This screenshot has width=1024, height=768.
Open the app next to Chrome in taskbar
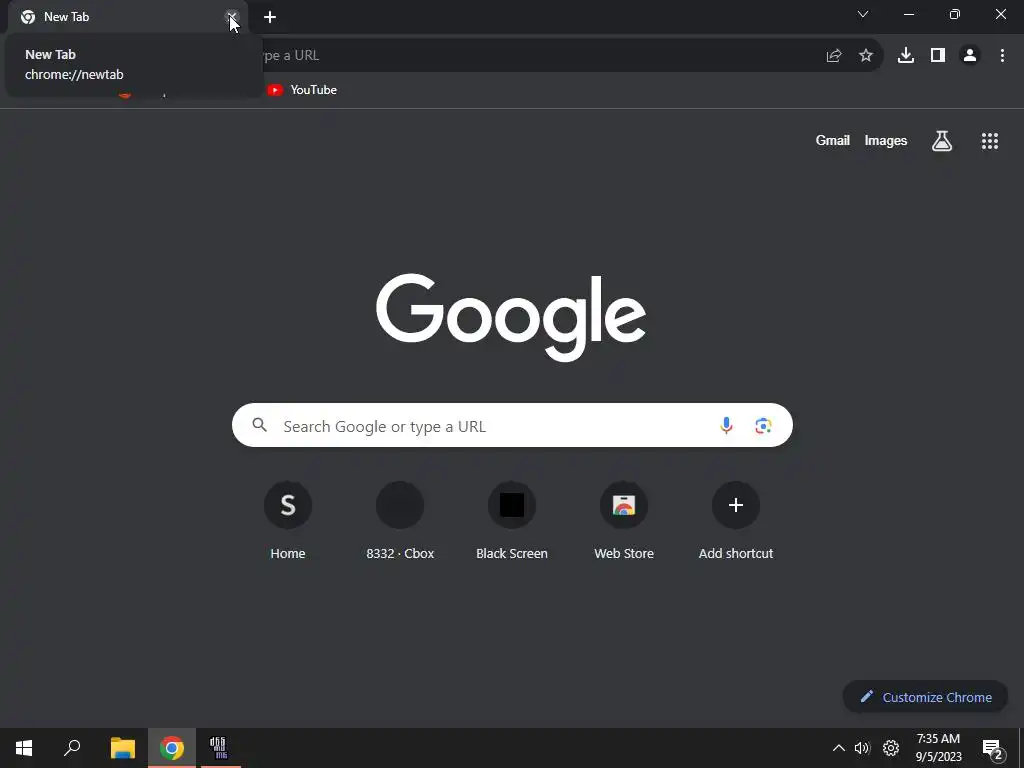tap(221, 748)
